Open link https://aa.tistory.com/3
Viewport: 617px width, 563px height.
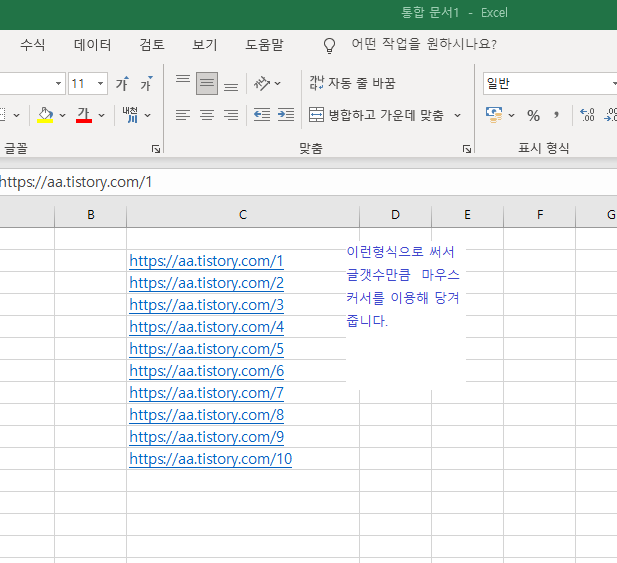point(206,305)
